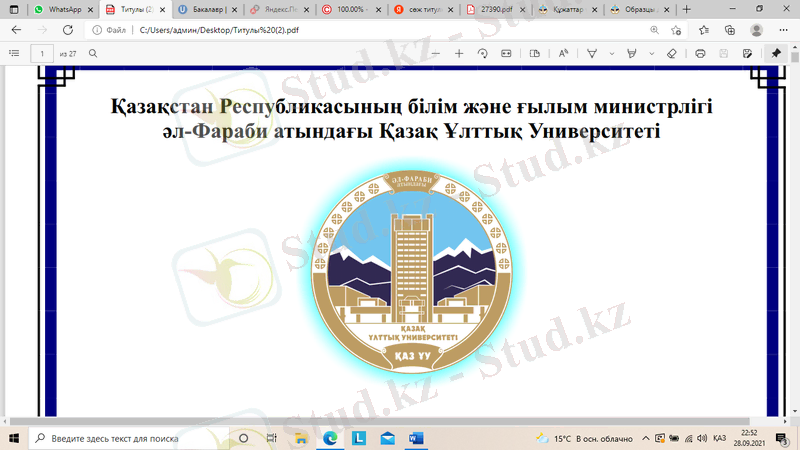The height and width of the screenshot is (450, 800).
Task: Click the PDF zoom out minus icon
Action: (436, 53)
